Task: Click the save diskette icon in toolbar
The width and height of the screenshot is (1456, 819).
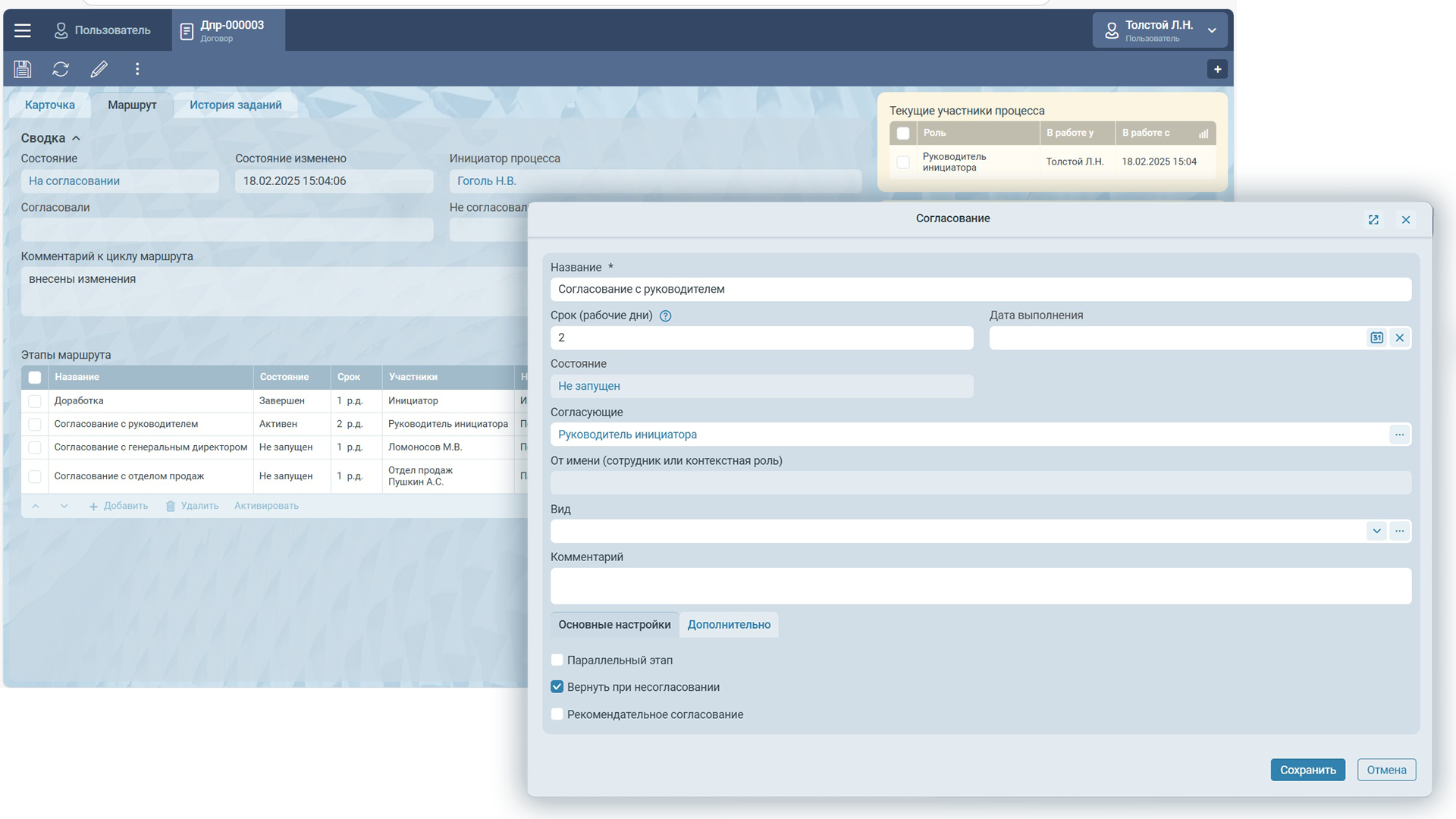Action: 23,69
